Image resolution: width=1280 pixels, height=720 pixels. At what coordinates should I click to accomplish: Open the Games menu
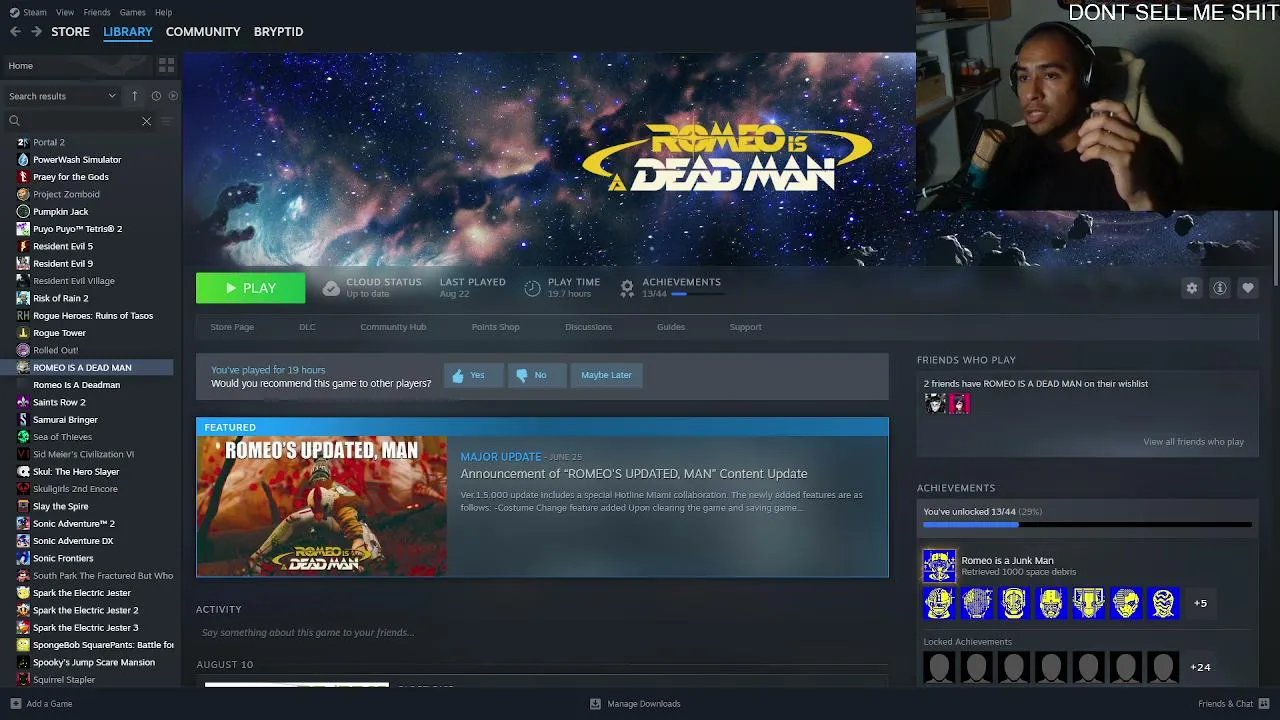[x=132, y=12]
